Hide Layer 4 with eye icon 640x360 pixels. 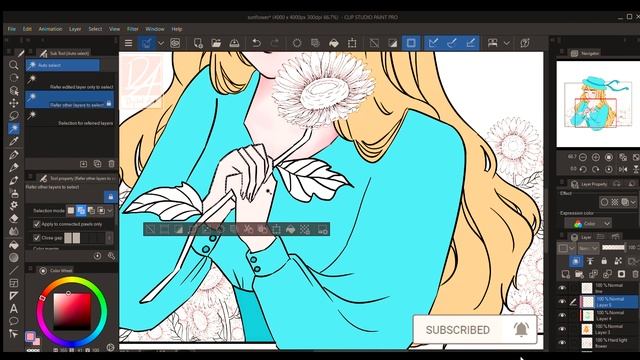562,316
